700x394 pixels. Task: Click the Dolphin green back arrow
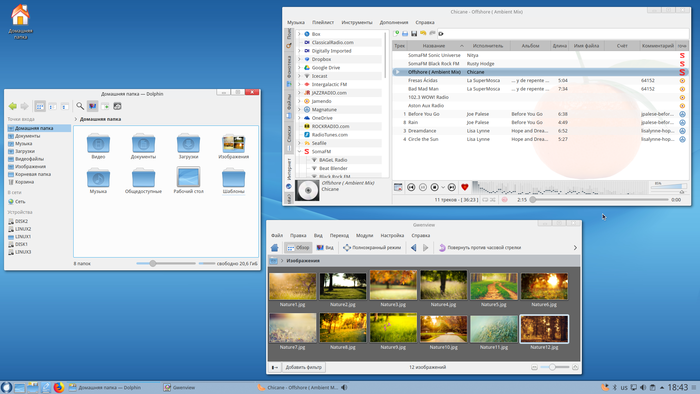click(12, 106)
